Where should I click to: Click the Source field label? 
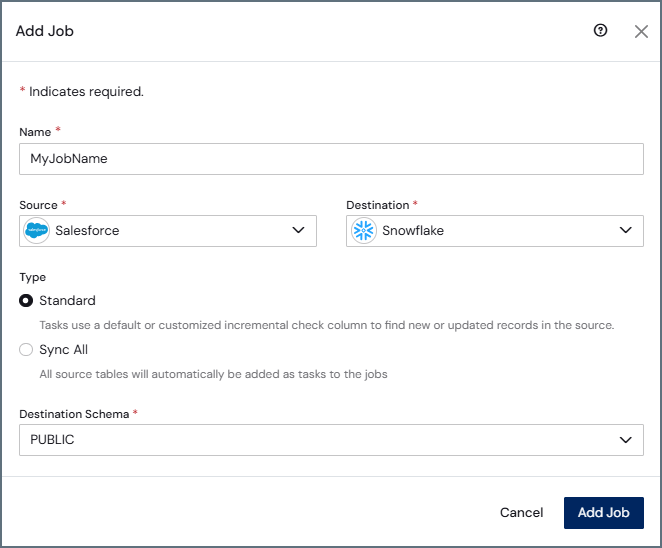tap(38, 205)
